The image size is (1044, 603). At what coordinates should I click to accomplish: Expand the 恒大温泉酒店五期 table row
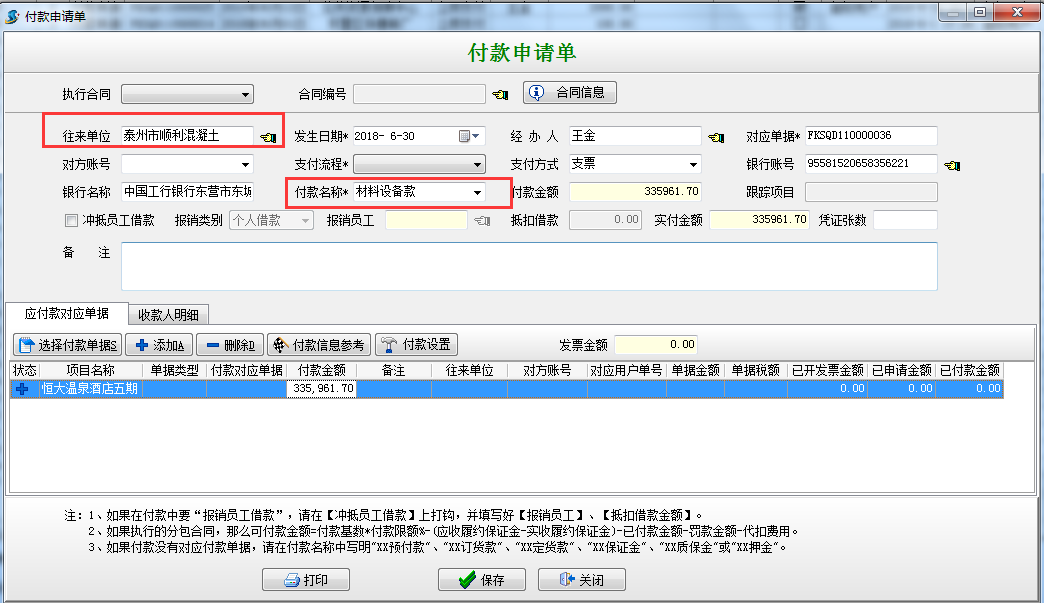tap(23, 390)
